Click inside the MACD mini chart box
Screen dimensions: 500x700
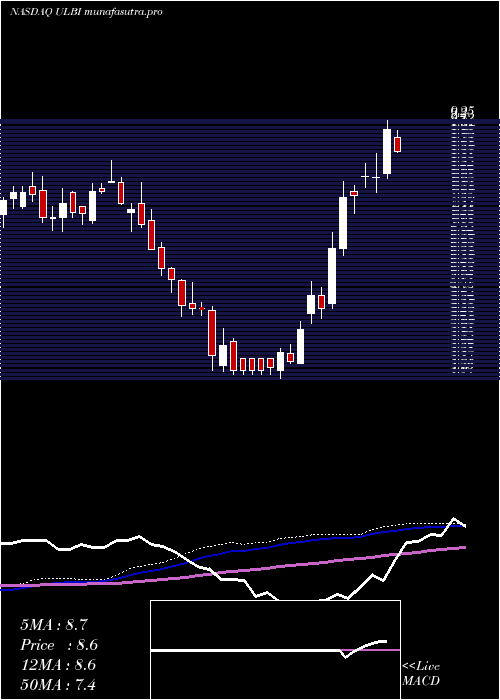coord(275,650)
